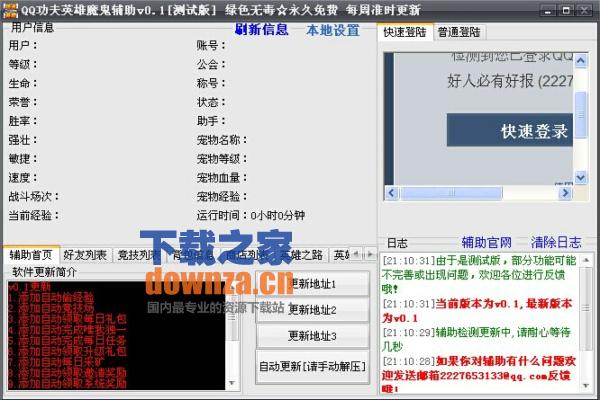Click the 好人必有好报 account text
Viewport: 600px width, 400px height.
[510, 81]
